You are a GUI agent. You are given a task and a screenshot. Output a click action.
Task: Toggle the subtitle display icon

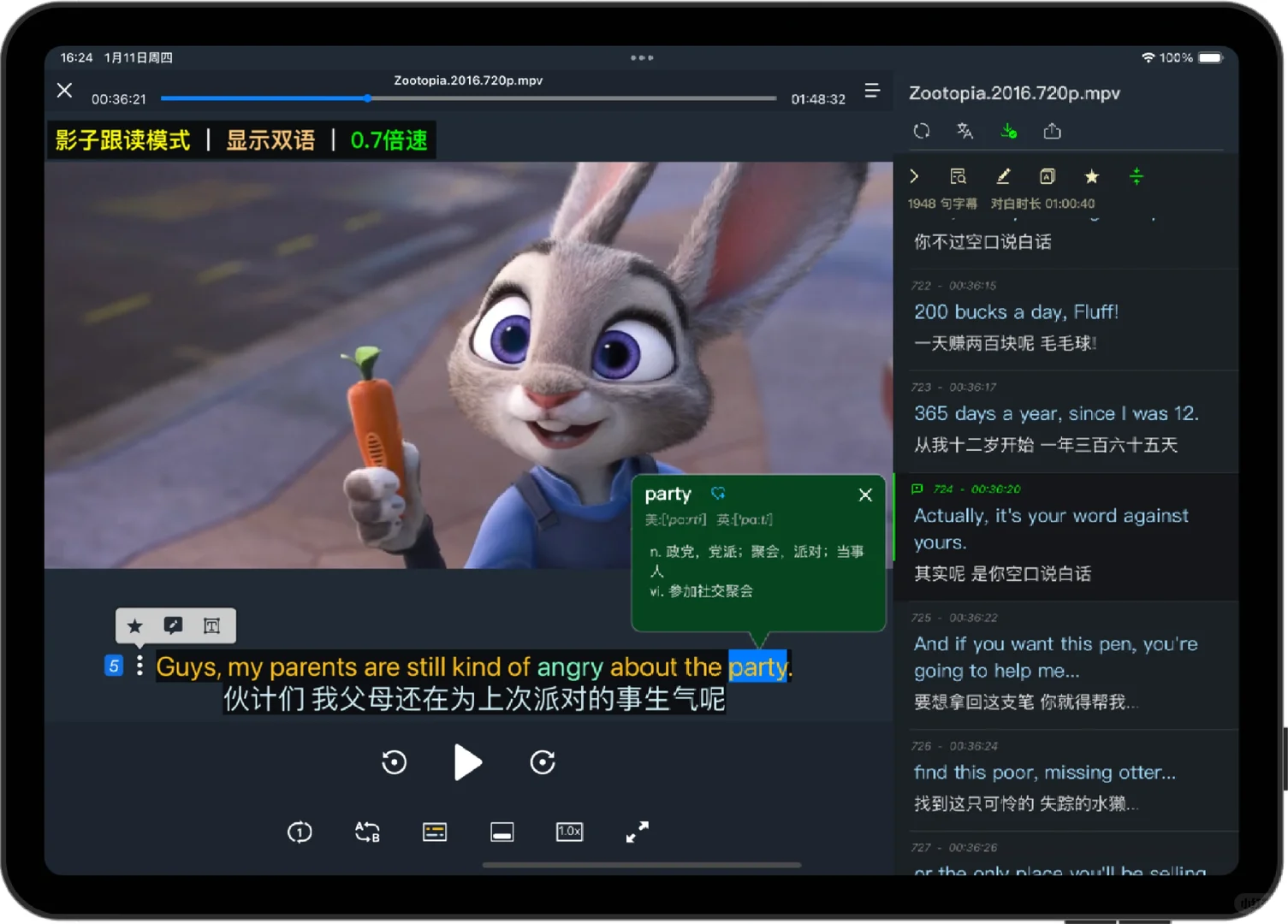(x=435, y=832)
